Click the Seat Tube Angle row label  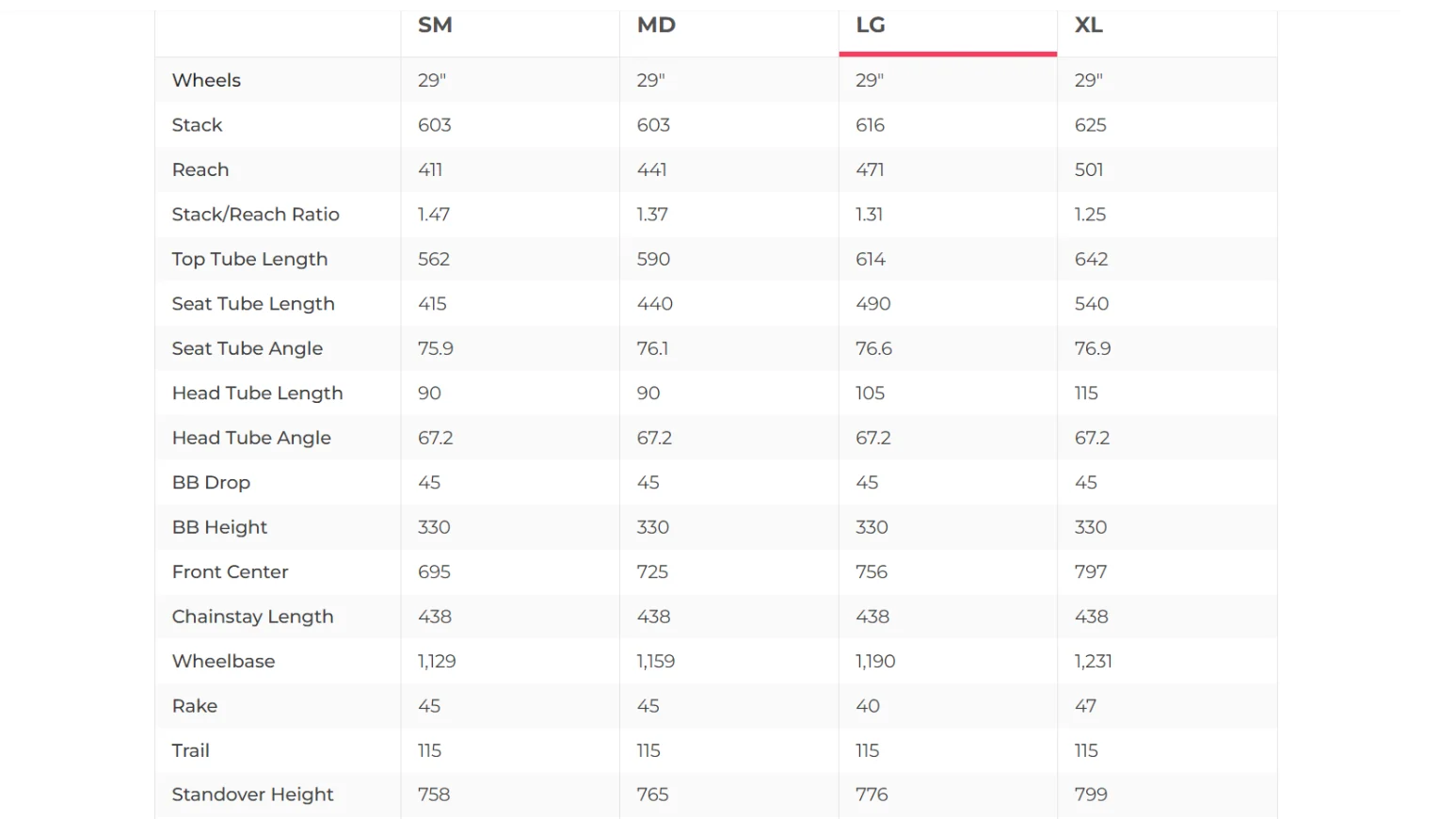click(x=247, y=348)
